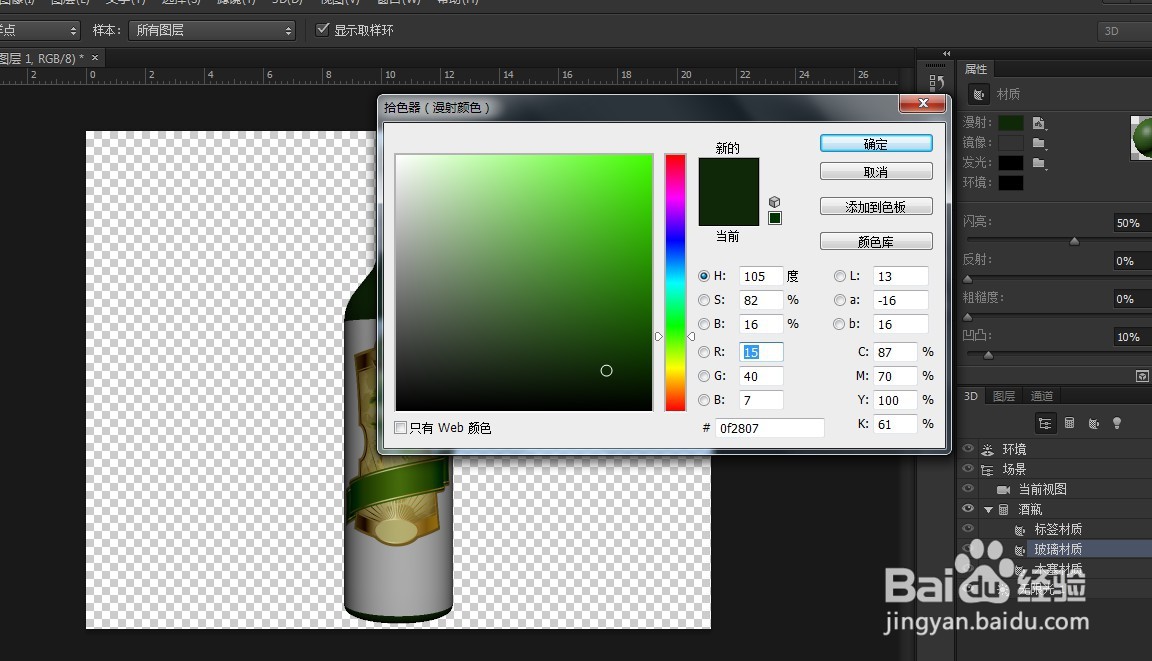1152x661 pixels.
Task: Click the H value field showing 105
Action: tap(760, 276)
